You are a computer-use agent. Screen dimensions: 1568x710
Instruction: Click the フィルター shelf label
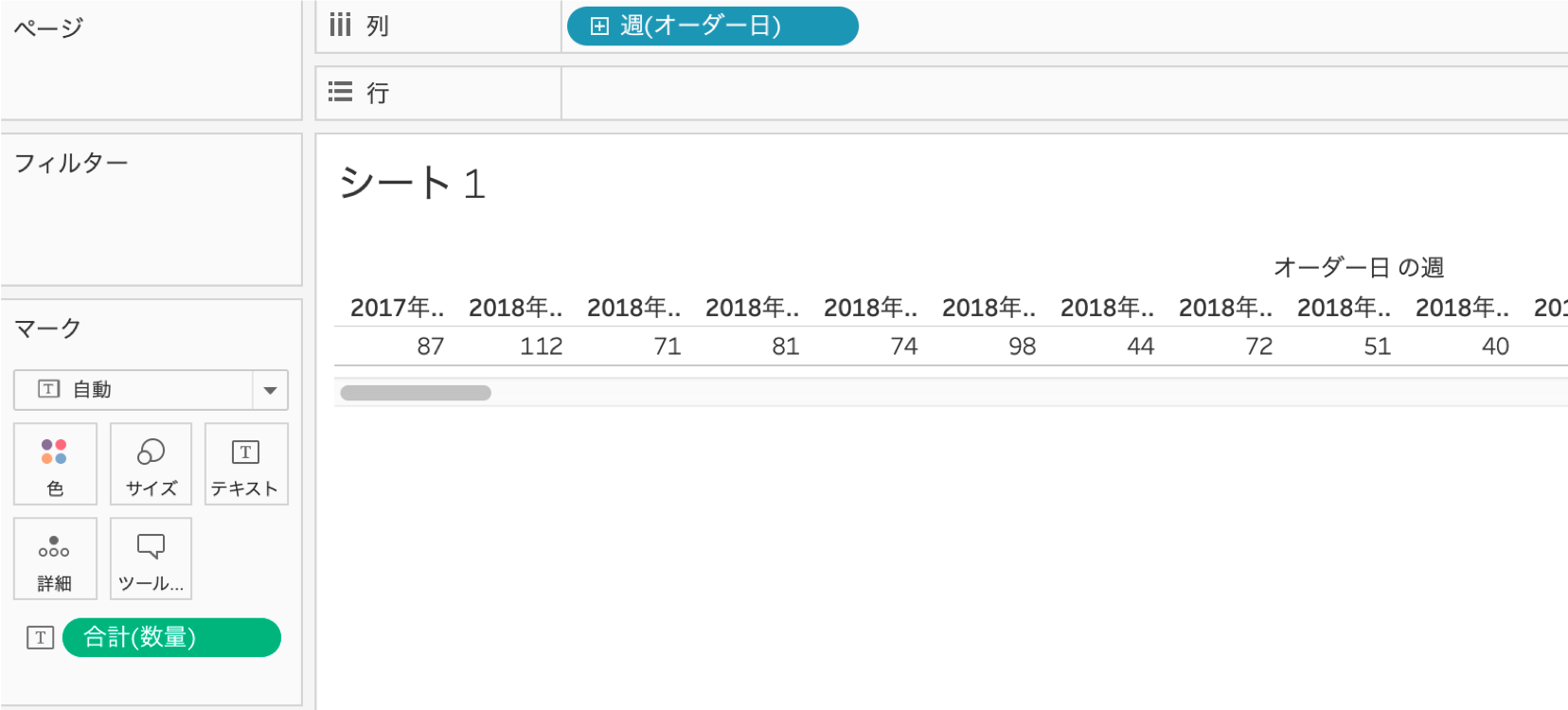click(x=71, y=163)
